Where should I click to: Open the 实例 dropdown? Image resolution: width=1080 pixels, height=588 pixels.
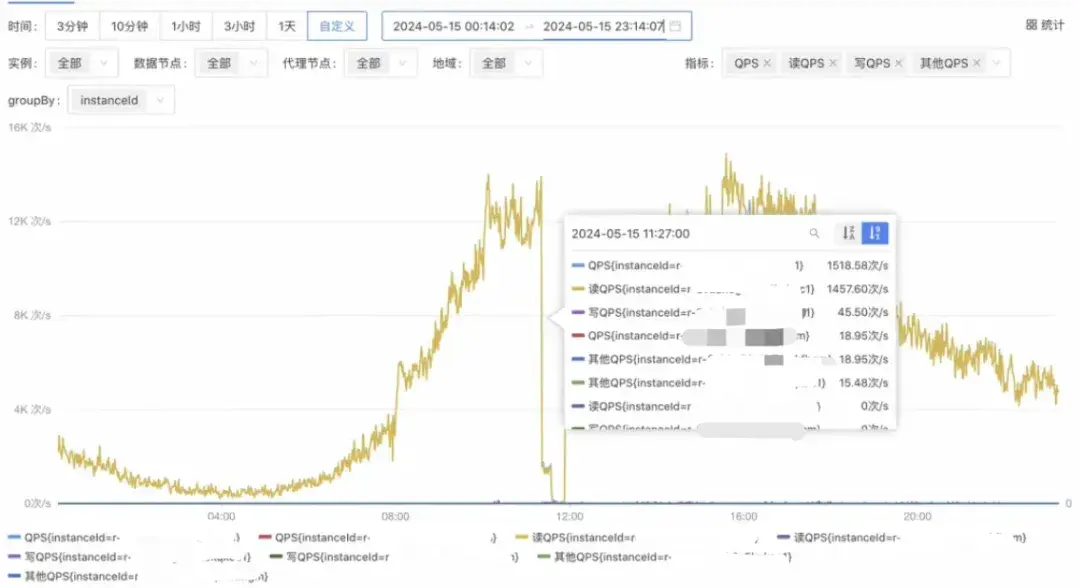[81, 63]
